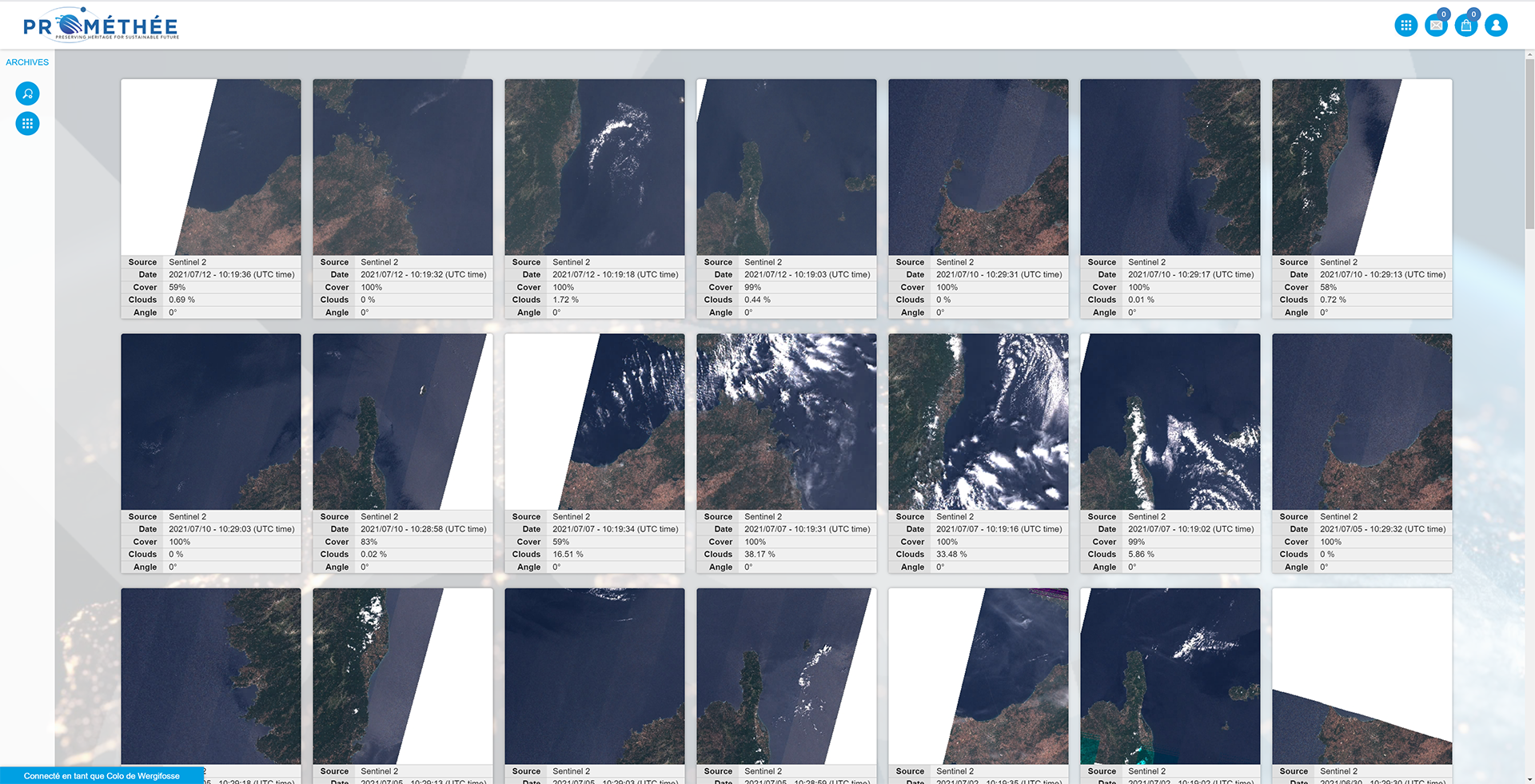Image resolution: width=1535 pixels, height=784 pixels.
Task: Click date text 2021/07/07 - 10:19:31 (UTC time)
Action: [807, 529]
